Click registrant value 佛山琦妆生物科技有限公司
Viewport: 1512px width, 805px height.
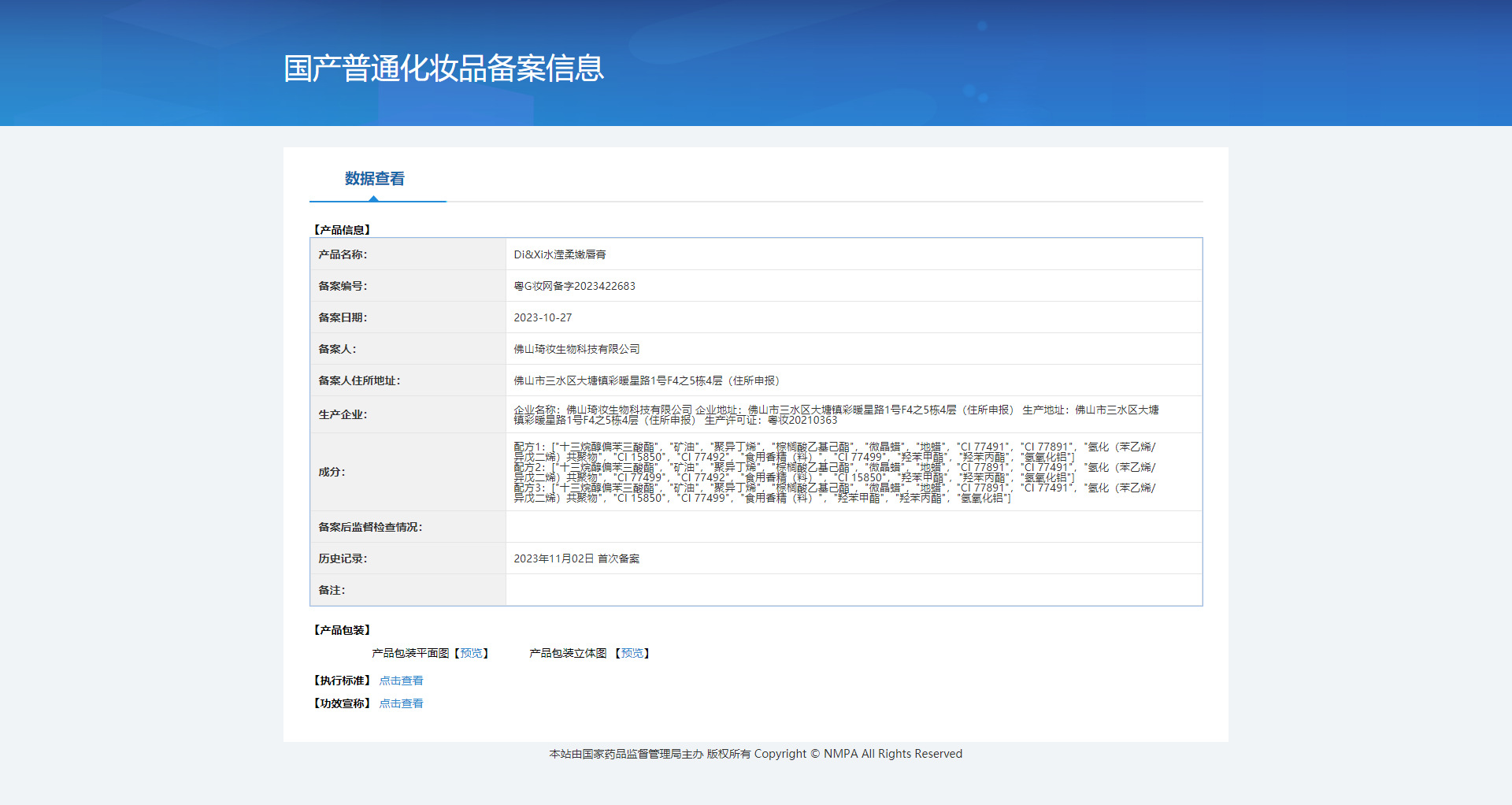coord(576,349)
